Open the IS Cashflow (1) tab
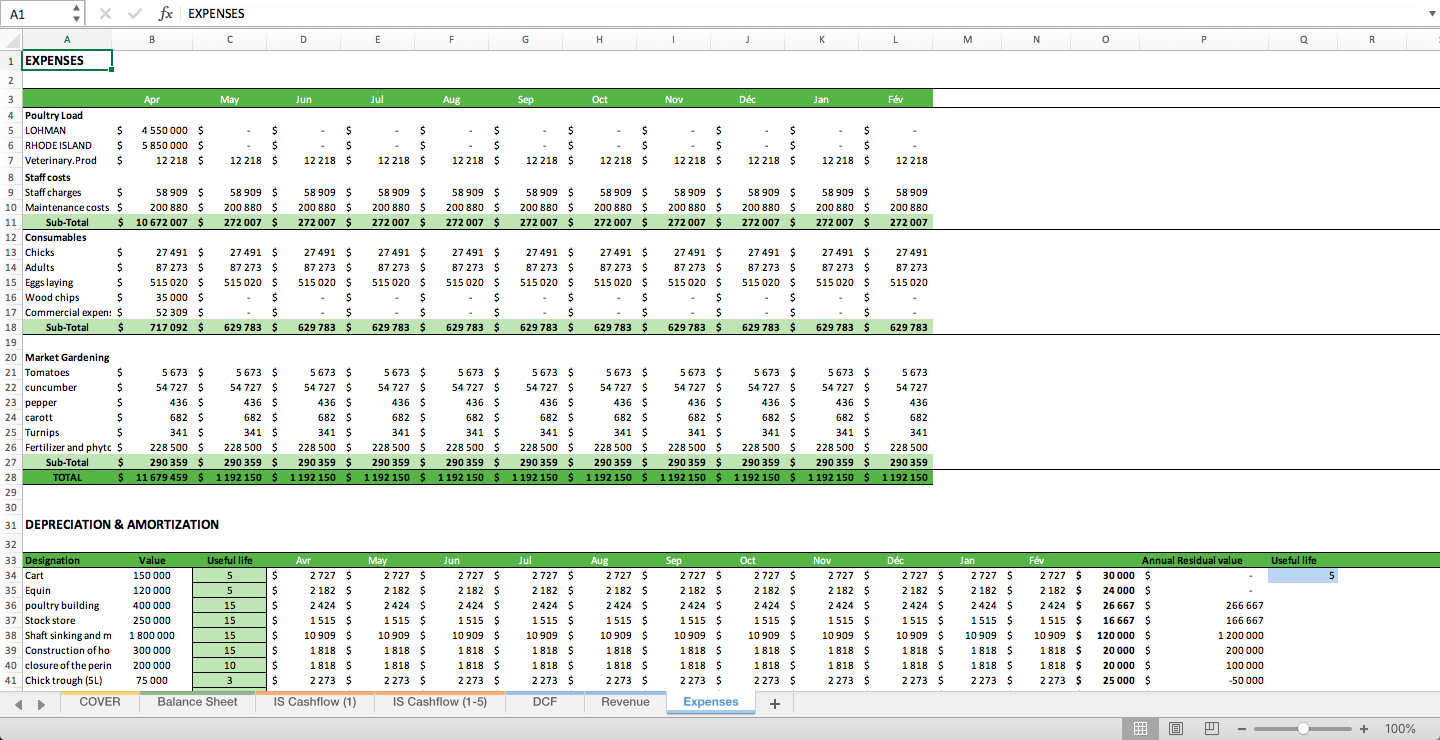 coord(315,702)
